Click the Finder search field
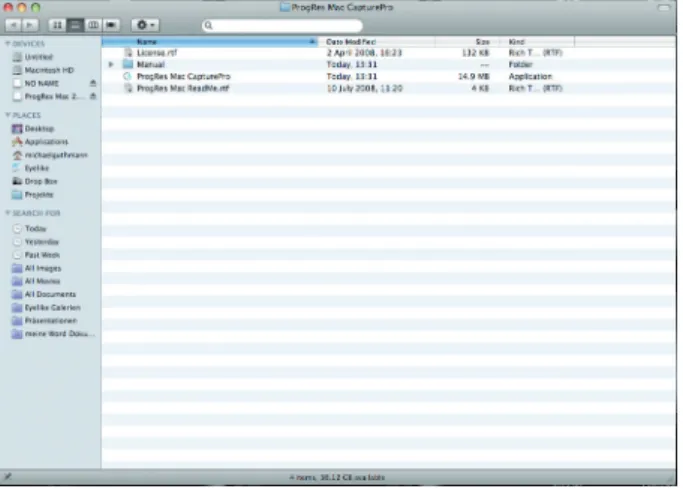 (282, 26)
